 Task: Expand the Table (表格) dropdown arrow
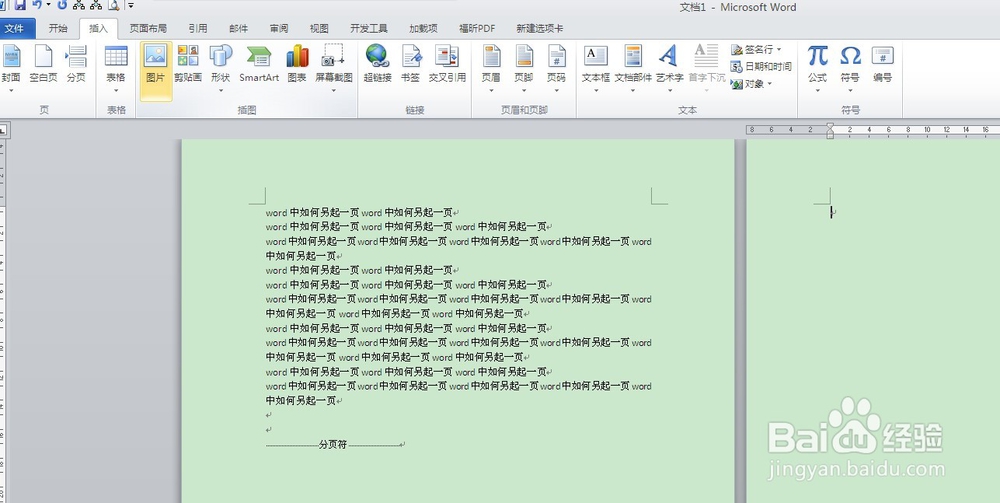click(x=116, y=91)
